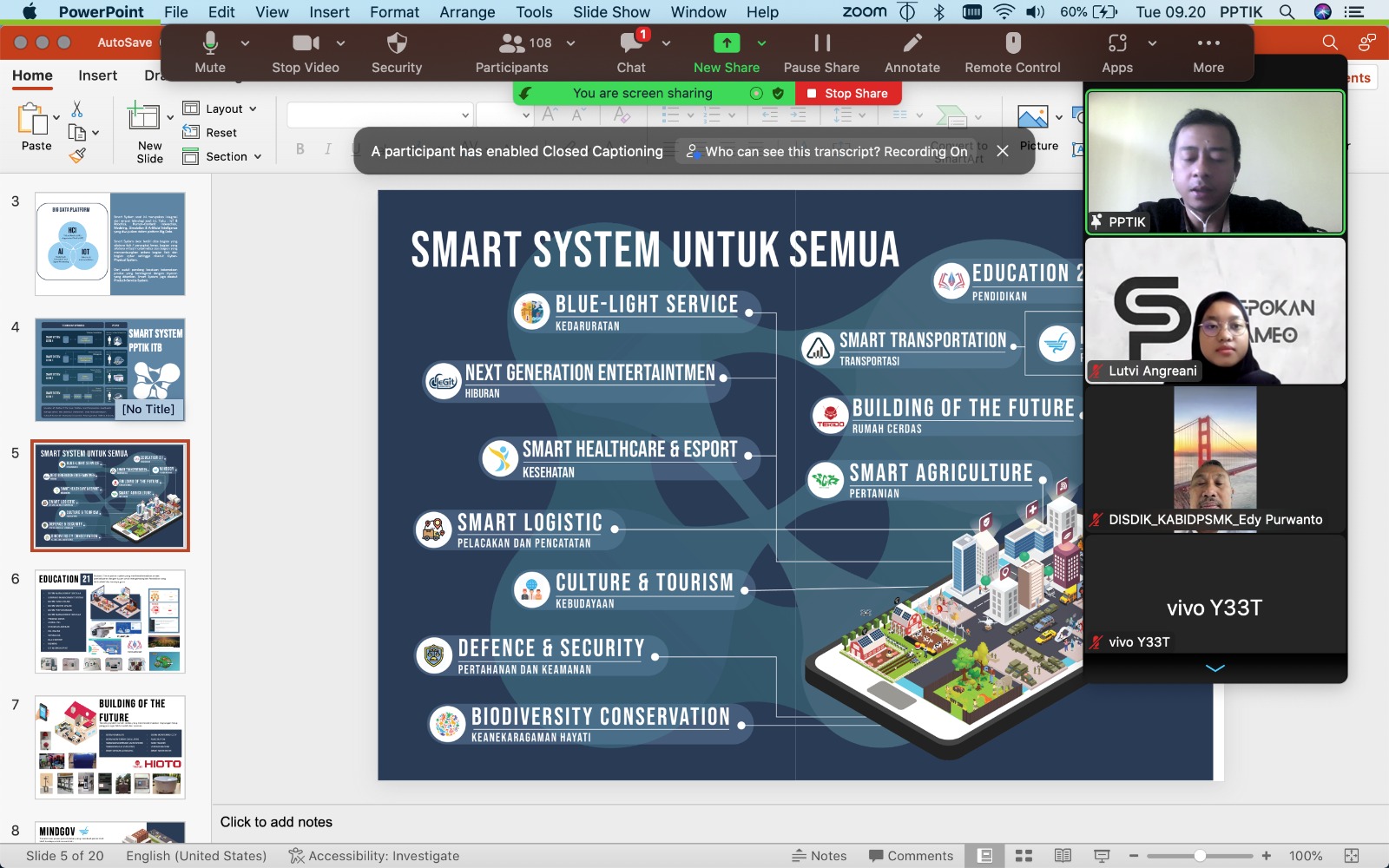Click the Cut scissors icon
Screen dimensions: 1389x868
tap(77, 109)
